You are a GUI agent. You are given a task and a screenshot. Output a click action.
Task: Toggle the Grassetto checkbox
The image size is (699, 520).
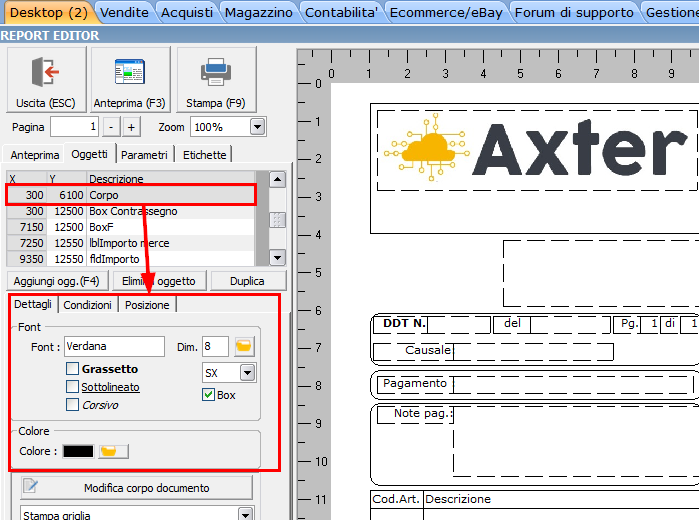(x=72, y=369)
